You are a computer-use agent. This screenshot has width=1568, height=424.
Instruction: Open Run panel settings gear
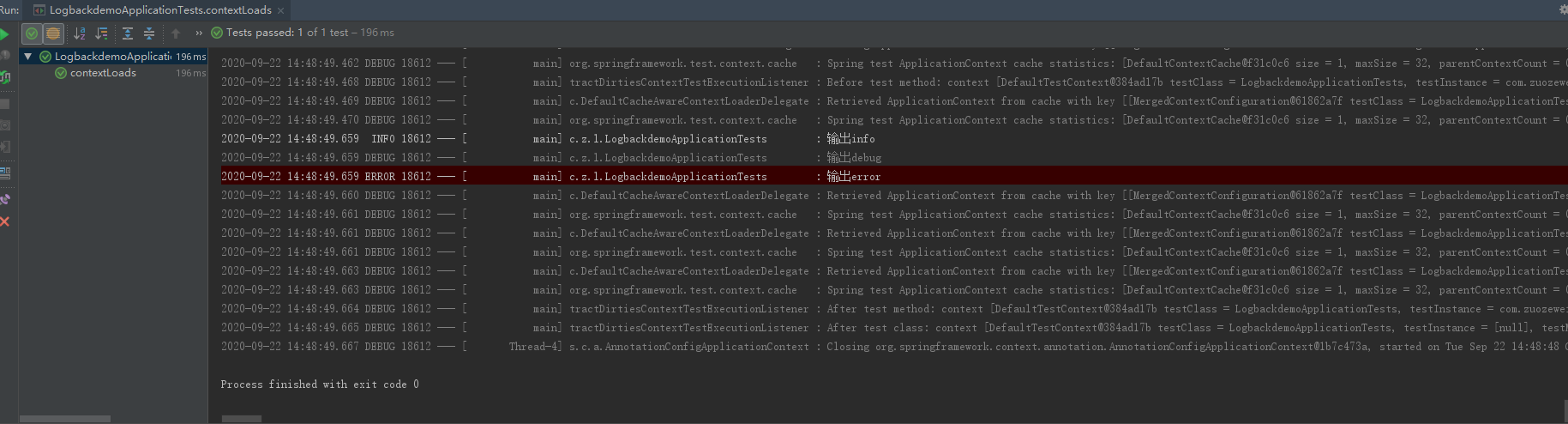pyautogui.click(x=1563, y=9)
